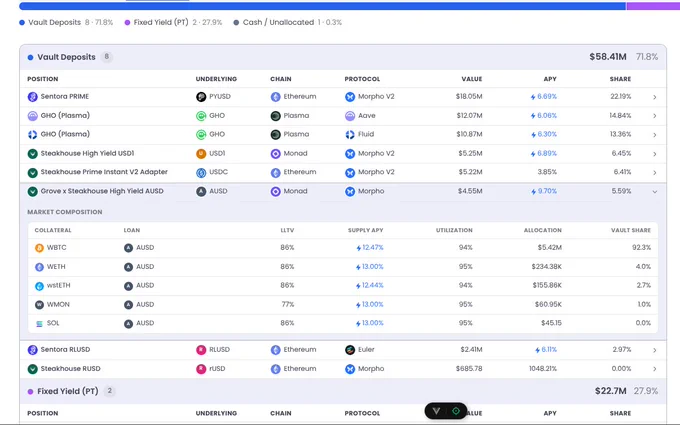Click the SOL collateral icon

tap(39, 324)
